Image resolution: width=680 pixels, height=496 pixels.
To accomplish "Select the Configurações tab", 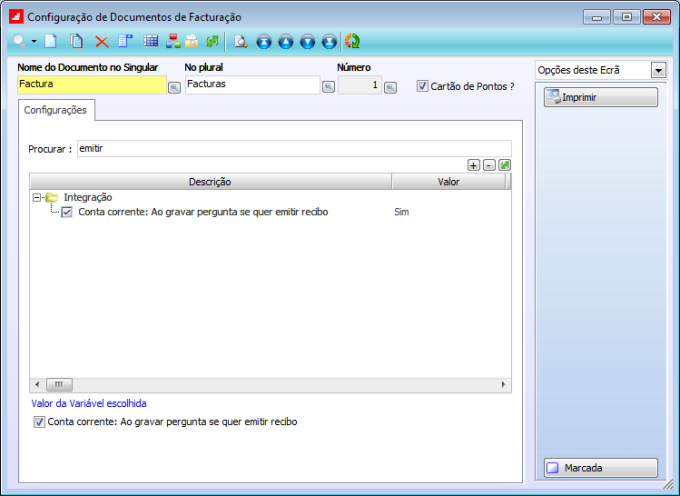I will [x=56, y=110].
